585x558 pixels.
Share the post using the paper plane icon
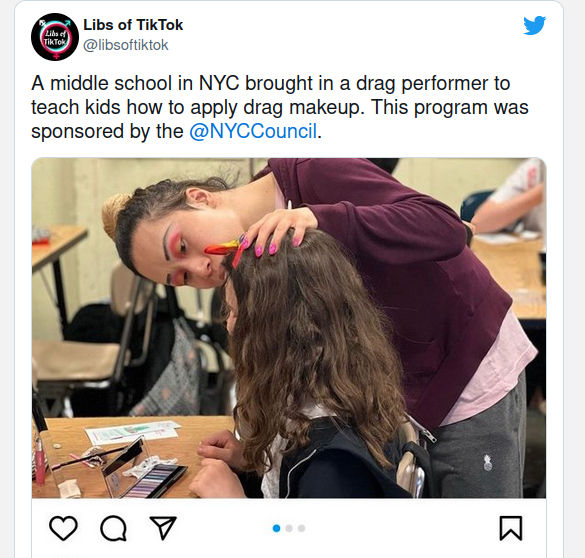[x=163, y=527]
